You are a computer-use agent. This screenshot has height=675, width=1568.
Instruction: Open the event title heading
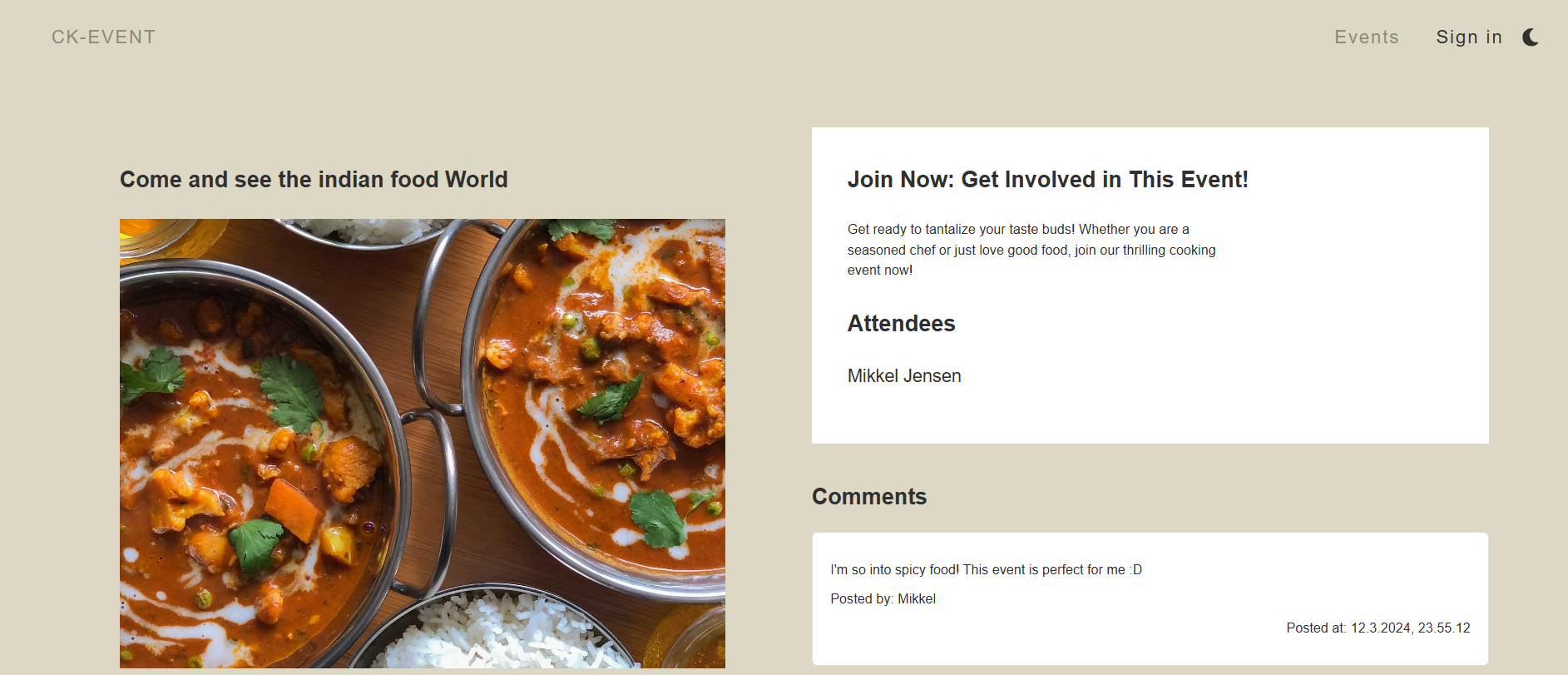314,179
